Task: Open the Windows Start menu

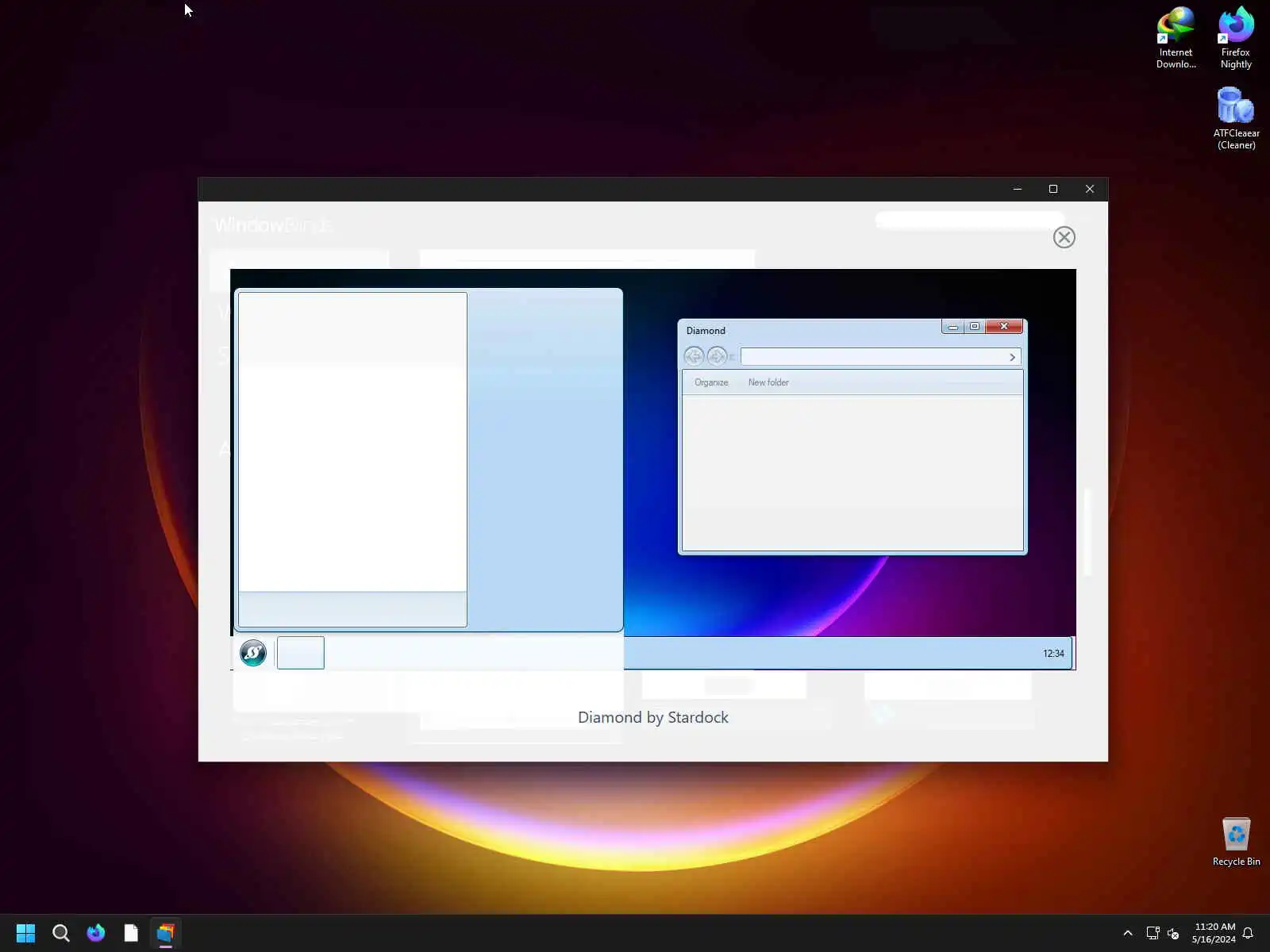Action: click(25, 933)
